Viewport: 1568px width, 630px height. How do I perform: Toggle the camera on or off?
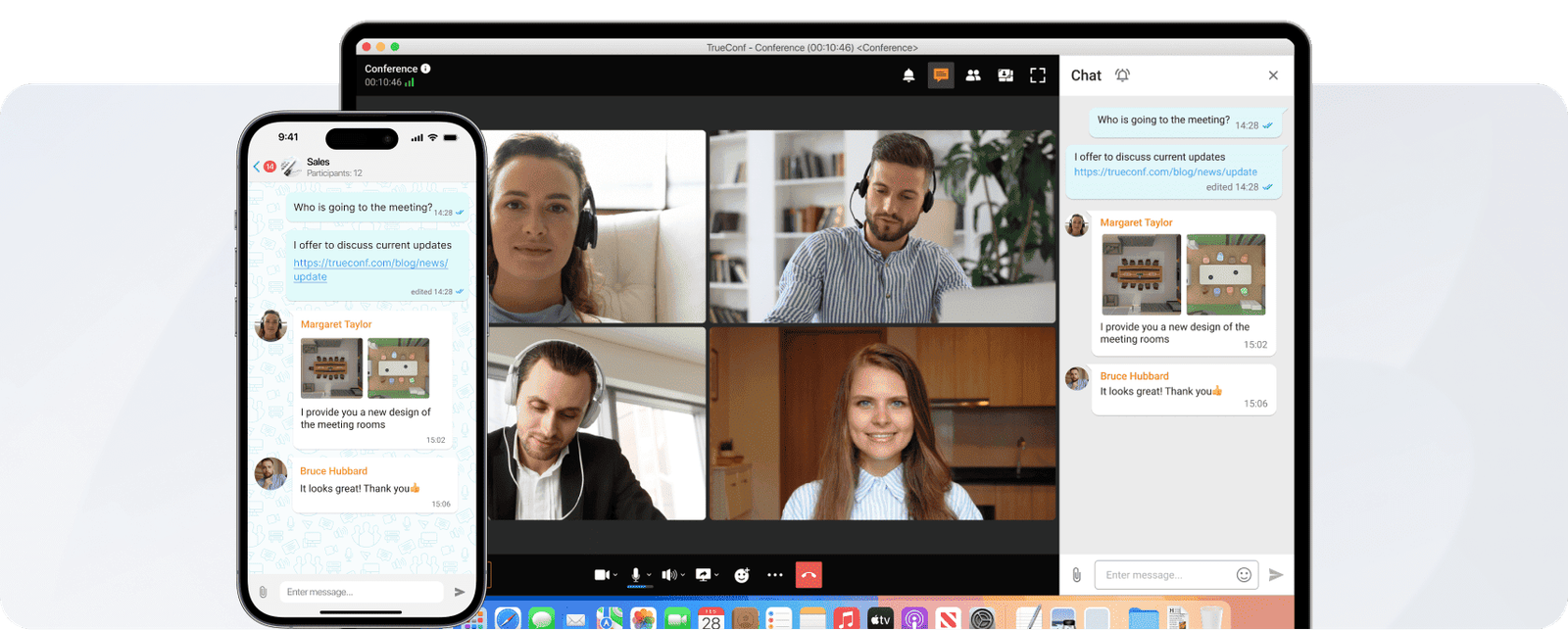coord(602,575)
